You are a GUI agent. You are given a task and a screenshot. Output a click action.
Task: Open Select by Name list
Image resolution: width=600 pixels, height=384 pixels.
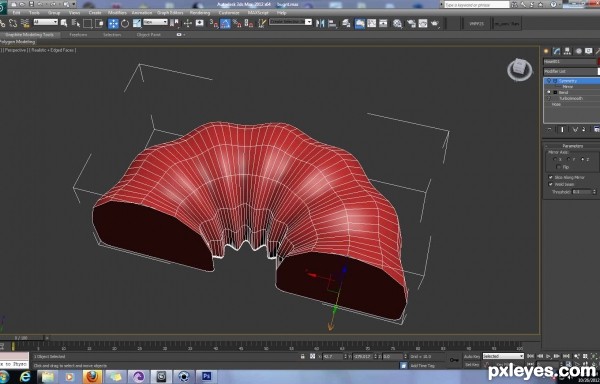(76, 23)
